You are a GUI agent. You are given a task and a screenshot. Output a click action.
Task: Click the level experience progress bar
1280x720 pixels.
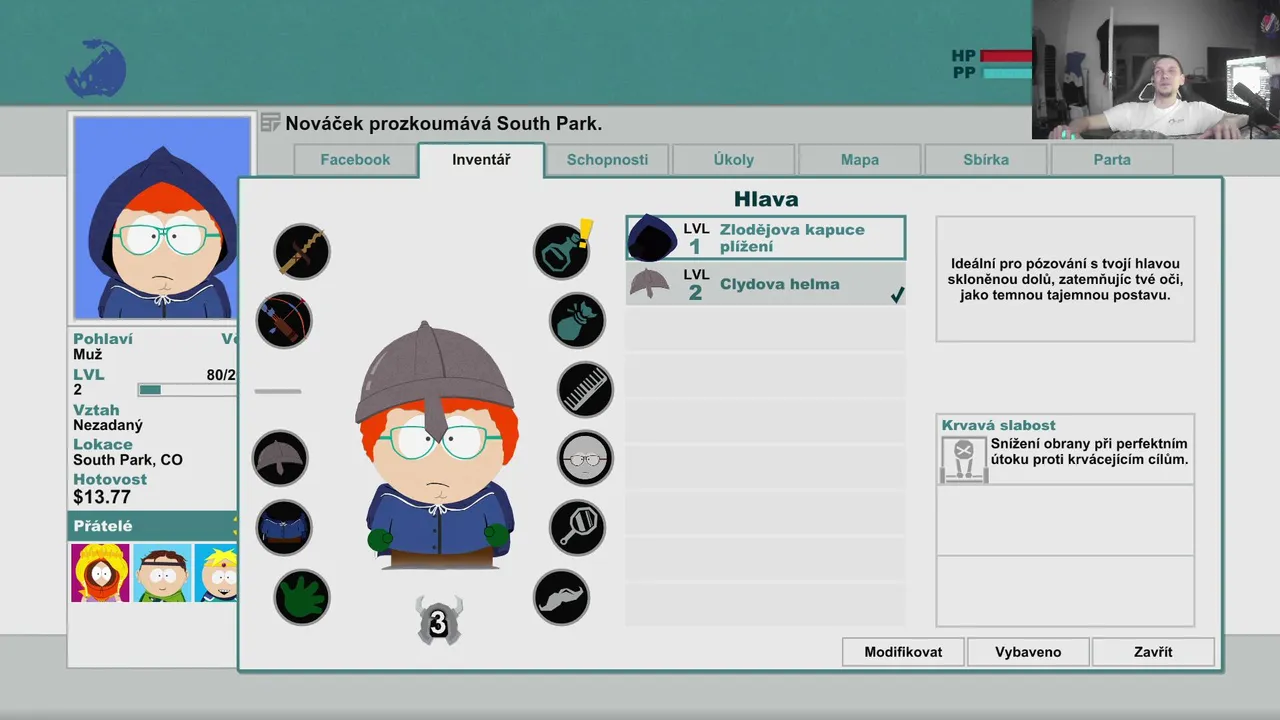(187, 390)
